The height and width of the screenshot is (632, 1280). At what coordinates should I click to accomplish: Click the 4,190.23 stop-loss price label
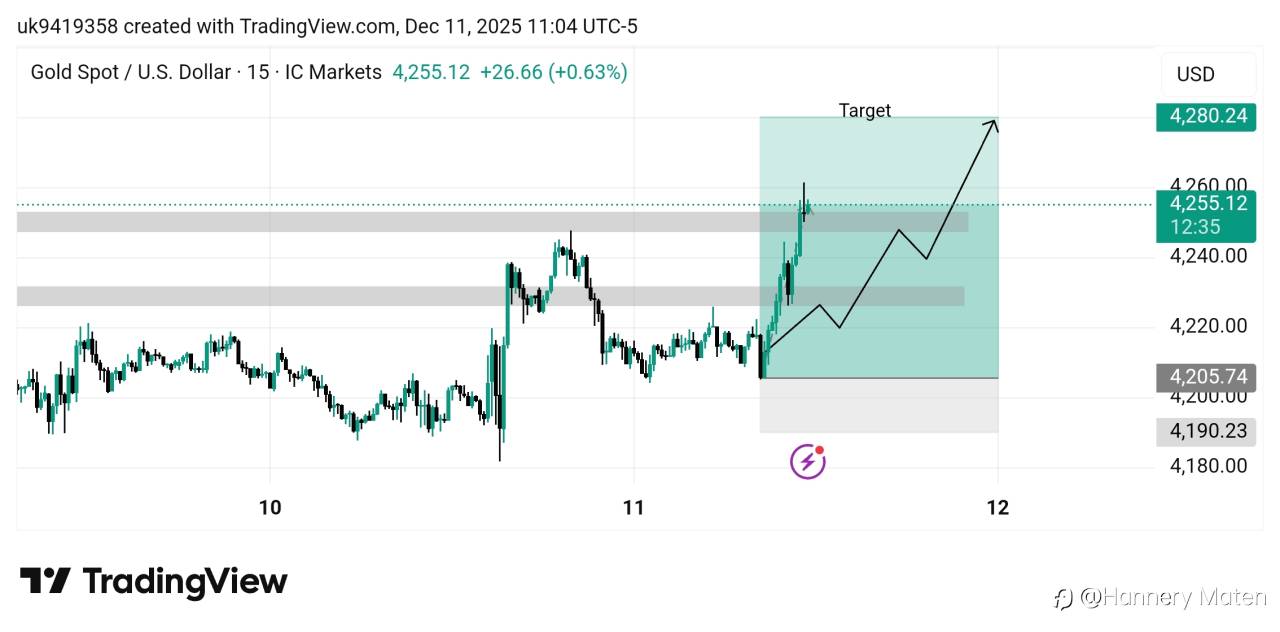point(1206,431)
